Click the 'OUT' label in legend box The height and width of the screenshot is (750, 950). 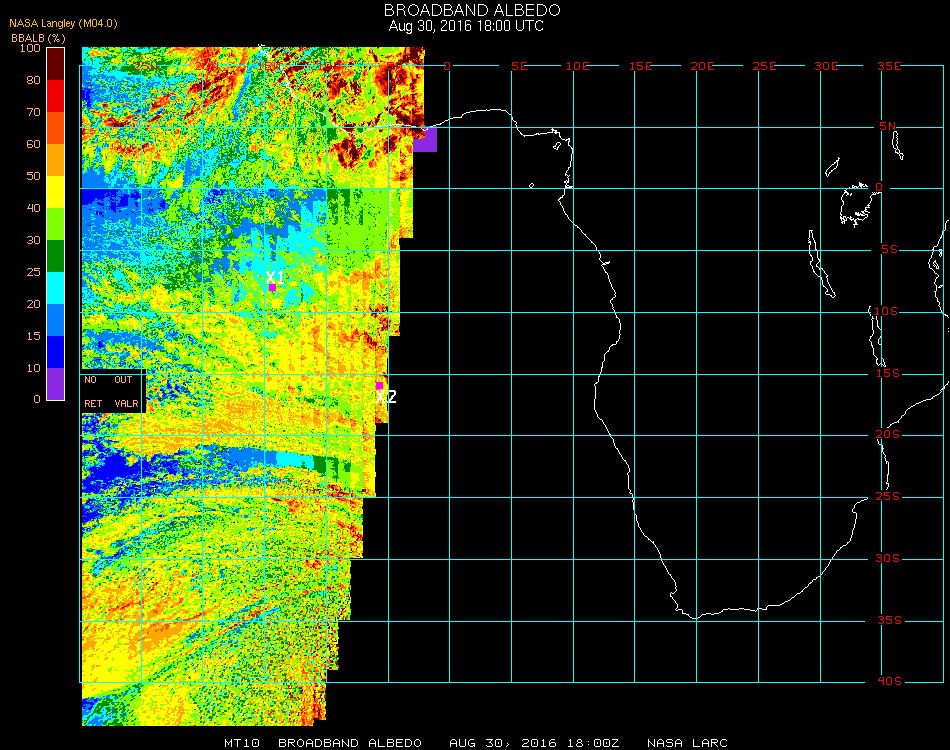tap(123, 380)
